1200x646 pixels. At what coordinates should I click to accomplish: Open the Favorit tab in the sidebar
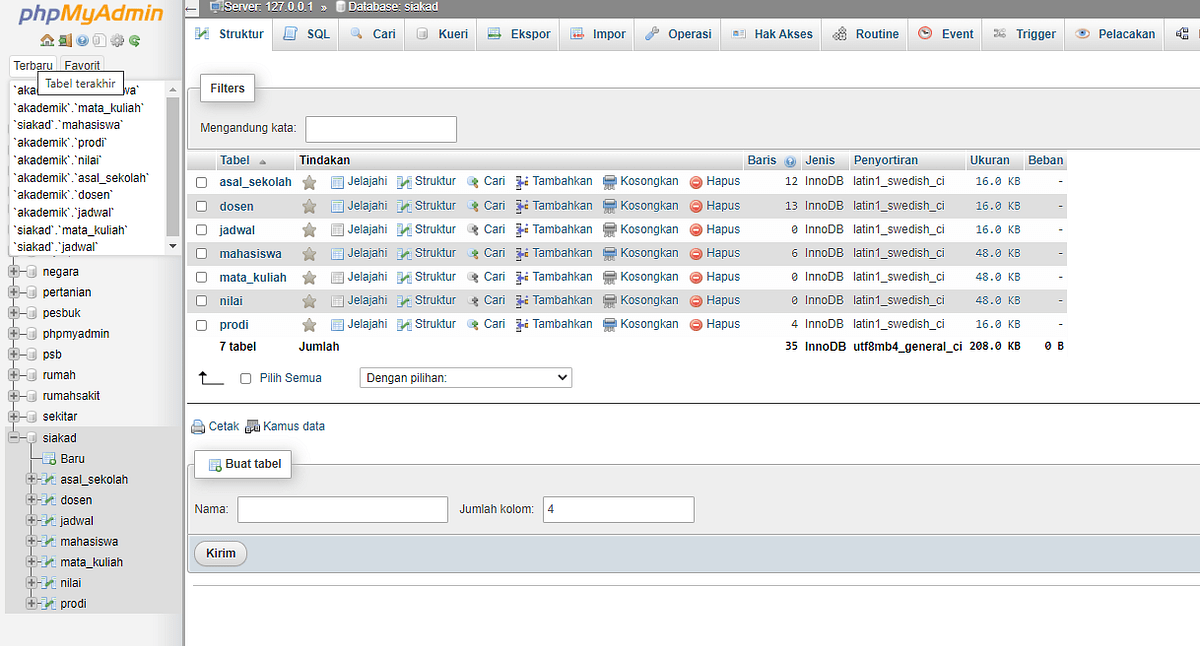coord(81,65)
